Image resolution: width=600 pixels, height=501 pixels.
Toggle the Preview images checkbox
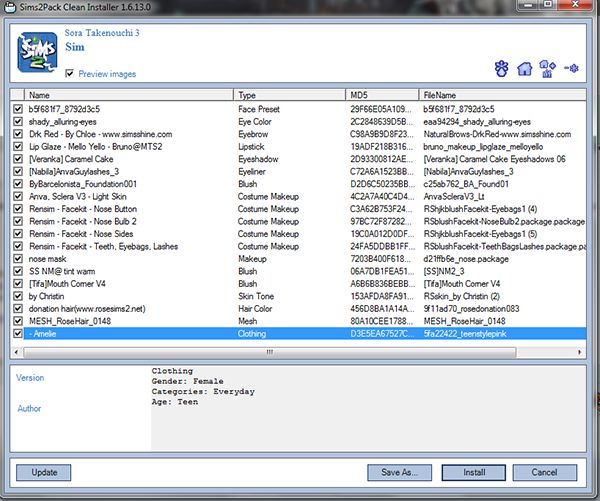click(69, 73)
